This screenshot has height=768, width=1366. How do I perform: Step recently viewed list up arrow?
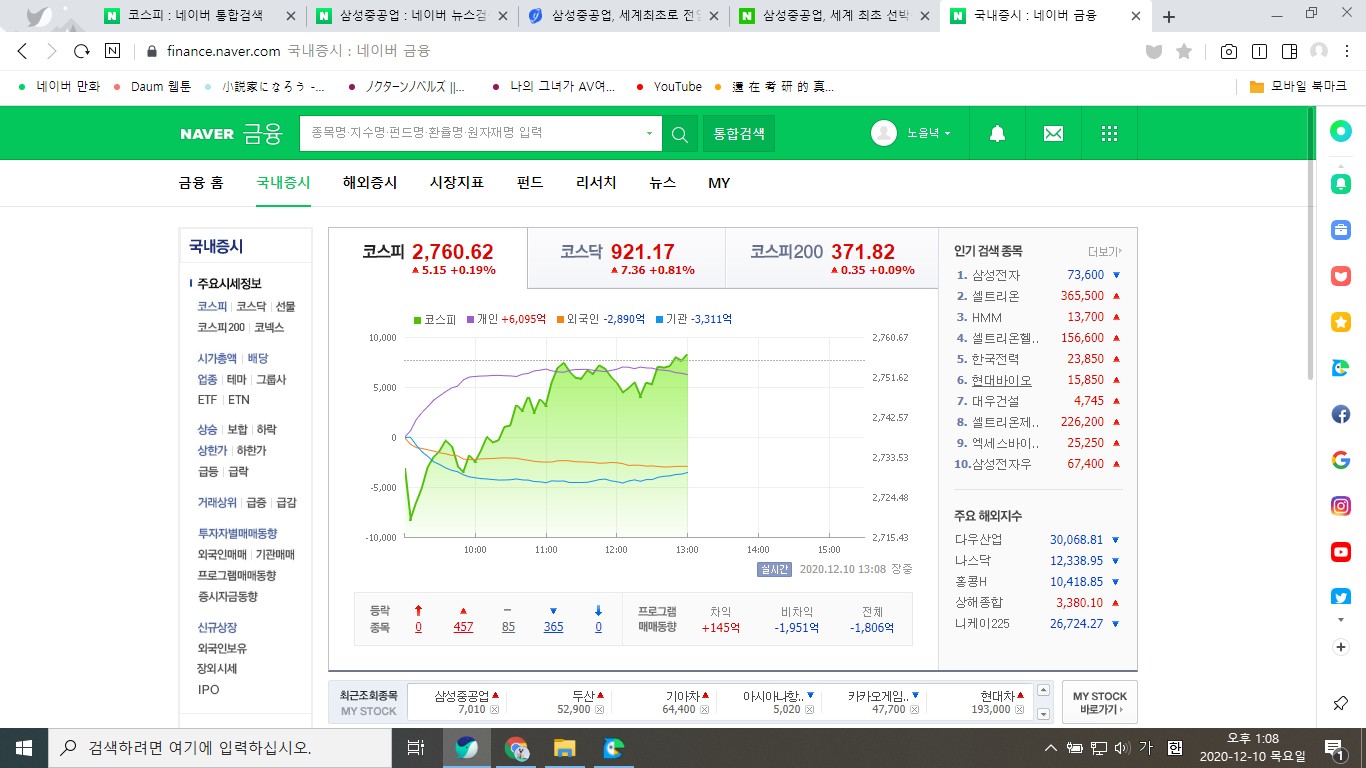pos(1044,690)
